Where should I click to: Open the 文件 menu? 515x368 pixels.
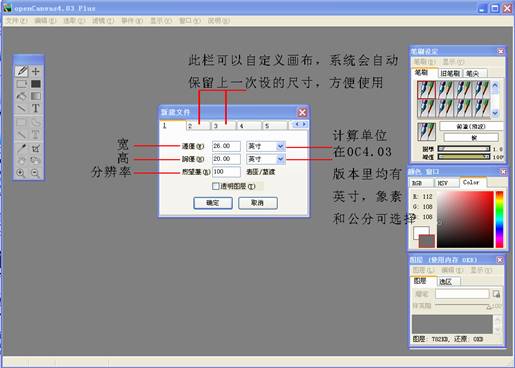tap(16, 21)
